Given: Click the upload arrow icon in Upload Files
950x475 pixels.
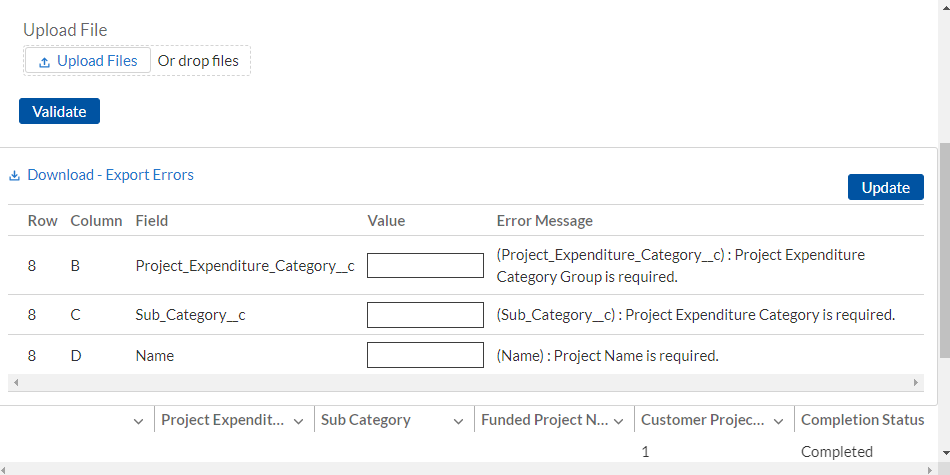Looking at the screenshot, I should (x=44, y=62).
